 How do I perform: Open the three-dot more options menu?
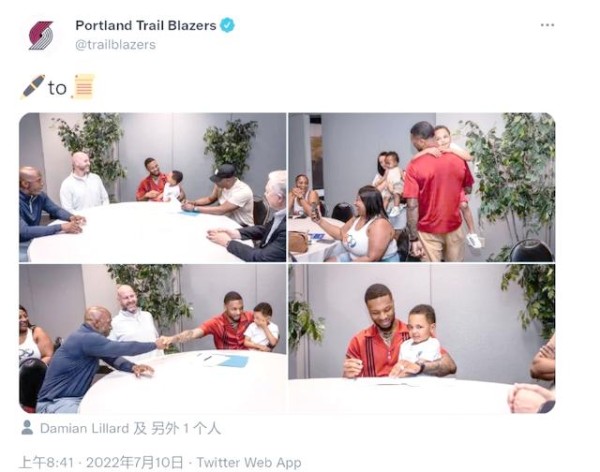[547, 25]
